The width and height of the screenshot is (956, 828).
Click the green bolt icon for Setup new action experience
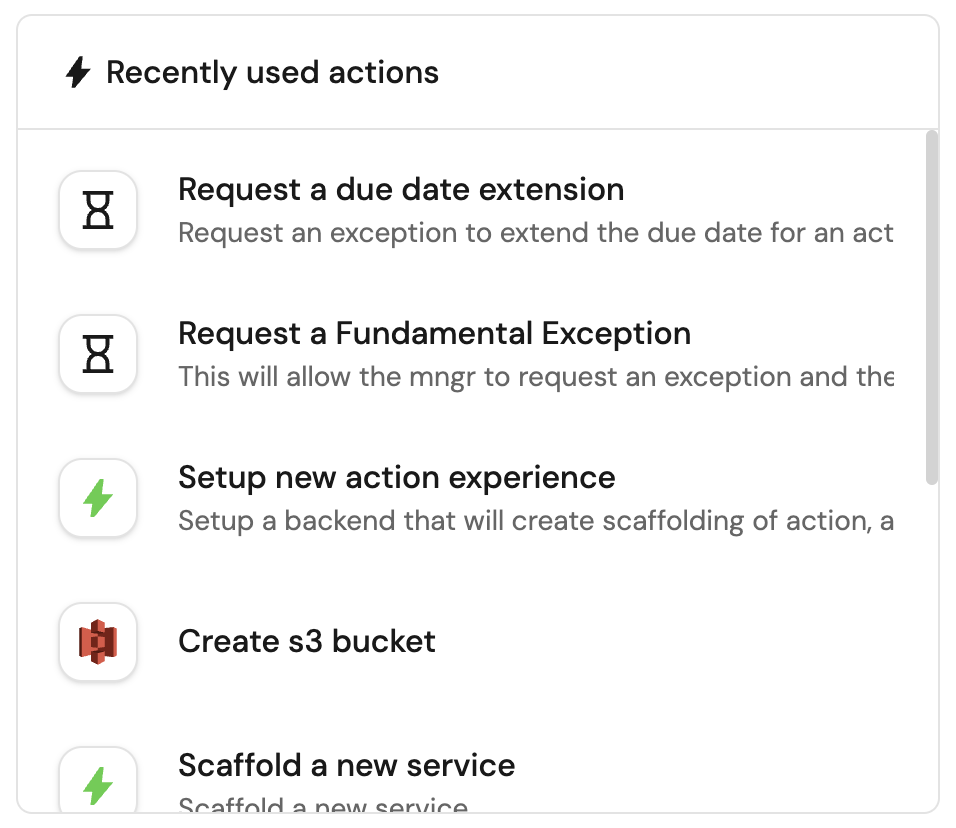tap(98, 498)
